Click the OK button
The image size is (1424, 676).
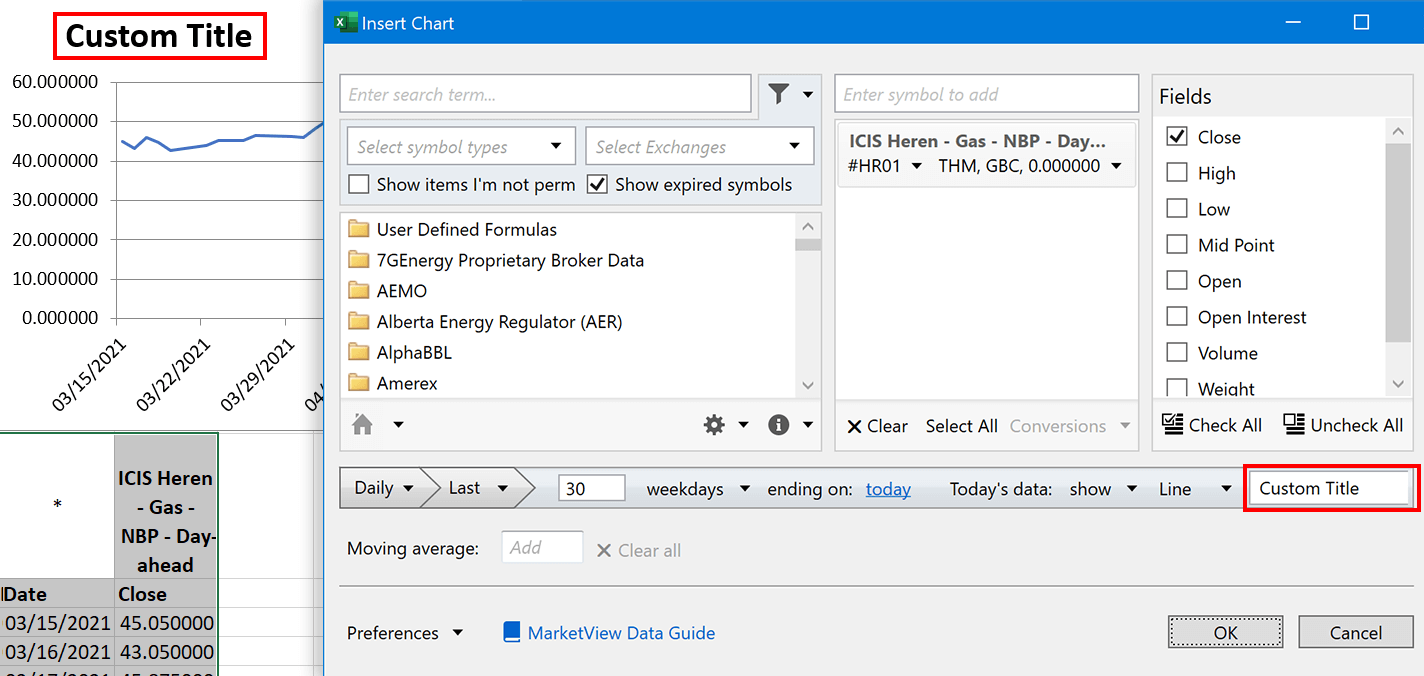pos(1225,632)
